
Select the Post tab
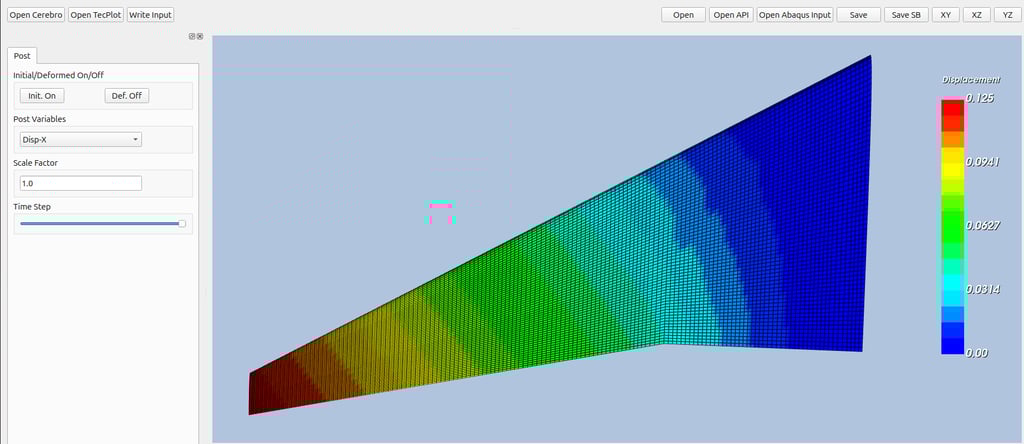pyautogui.click(x=22, y=56)
